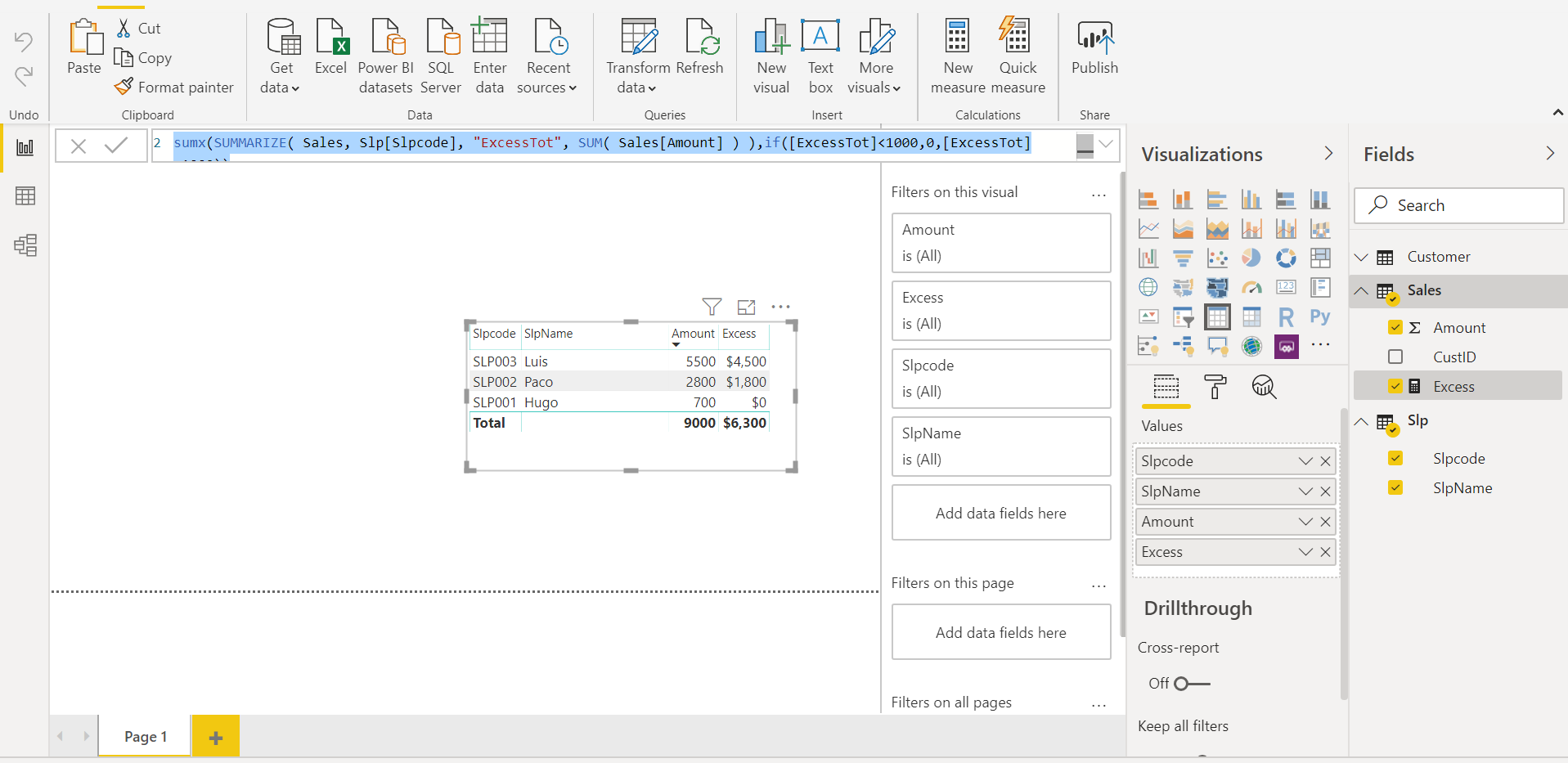Click Cut in the Clipboard group
Viewport: 1568px width, 763px height.
tap(138, 28)
